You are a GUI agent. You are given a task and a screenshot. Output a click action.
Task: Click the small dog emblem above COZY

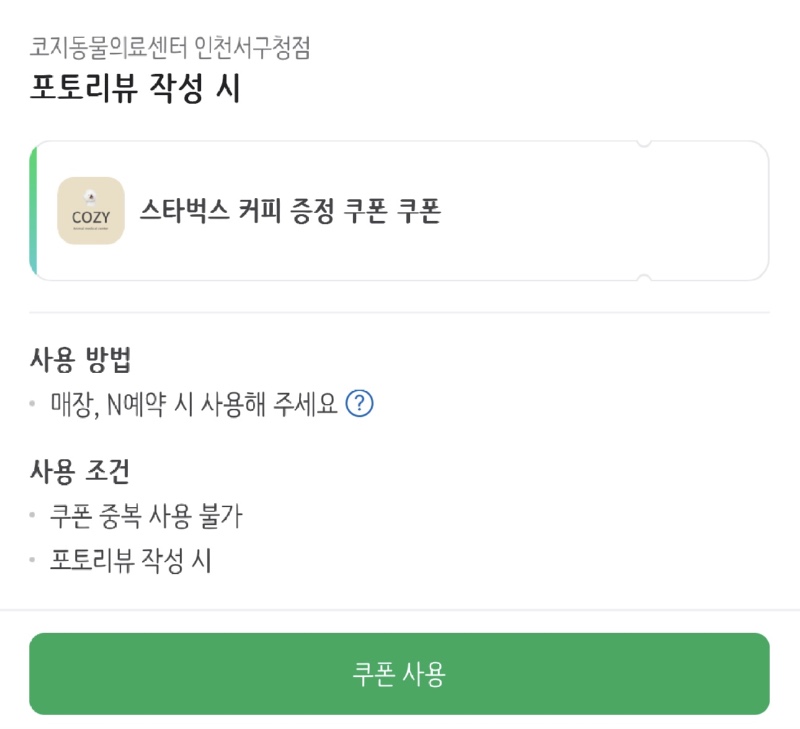(91, 196)
